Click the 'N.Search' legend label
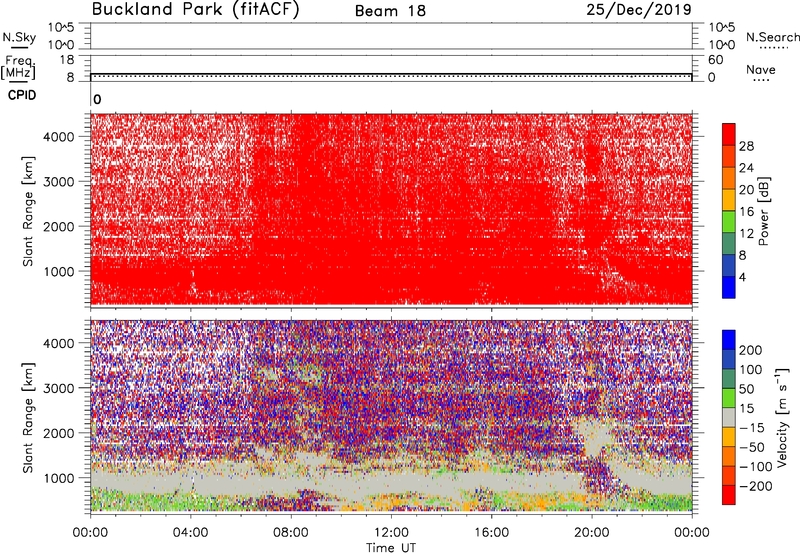 [772, 37]
